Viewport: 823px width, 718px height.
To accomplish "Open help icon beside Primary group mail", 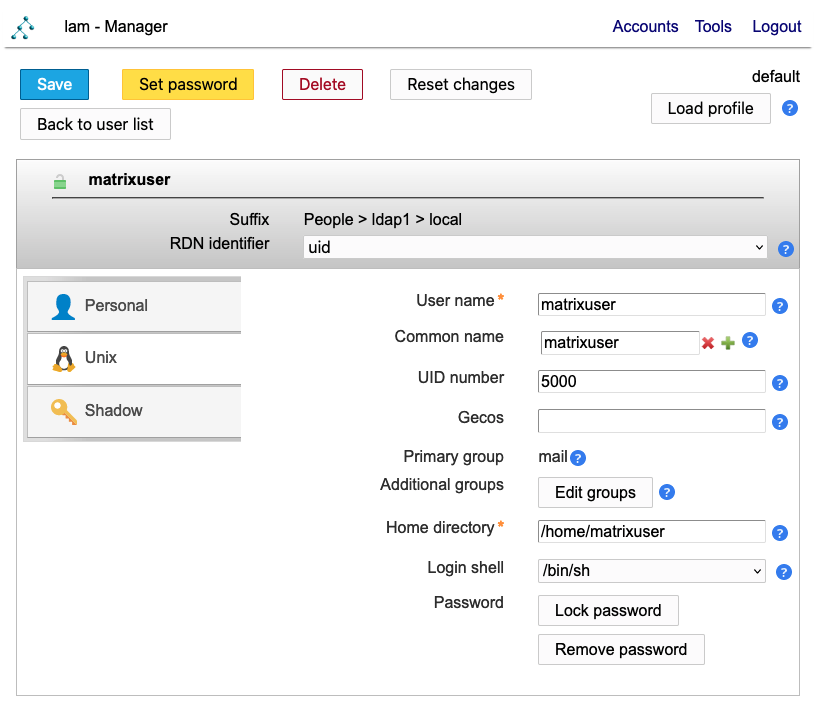I will (577, 458).
